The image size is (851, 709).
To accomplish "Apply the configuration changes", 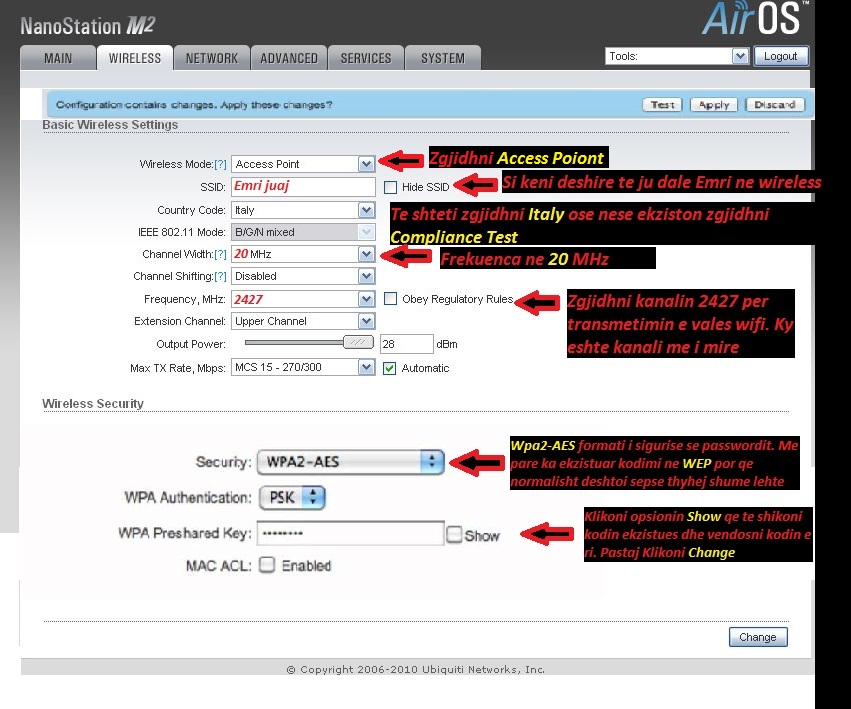I will 714,105.
